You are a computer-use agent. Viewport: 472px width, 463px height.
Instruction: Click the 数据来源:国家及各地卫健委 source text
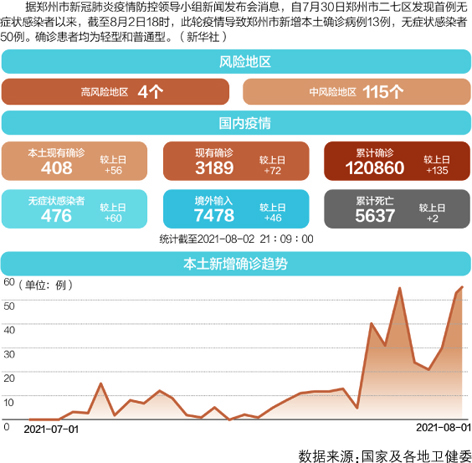tap(385, 456)
